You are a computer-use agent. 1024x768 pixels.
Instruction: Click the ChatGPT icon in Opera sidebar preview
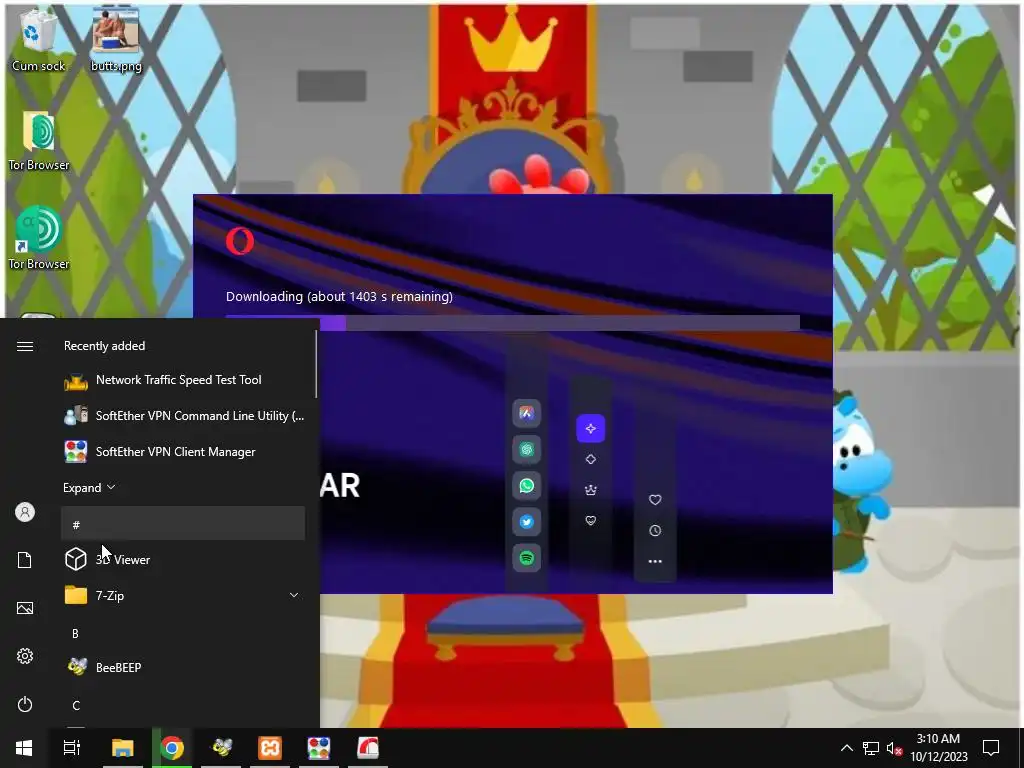526,449
